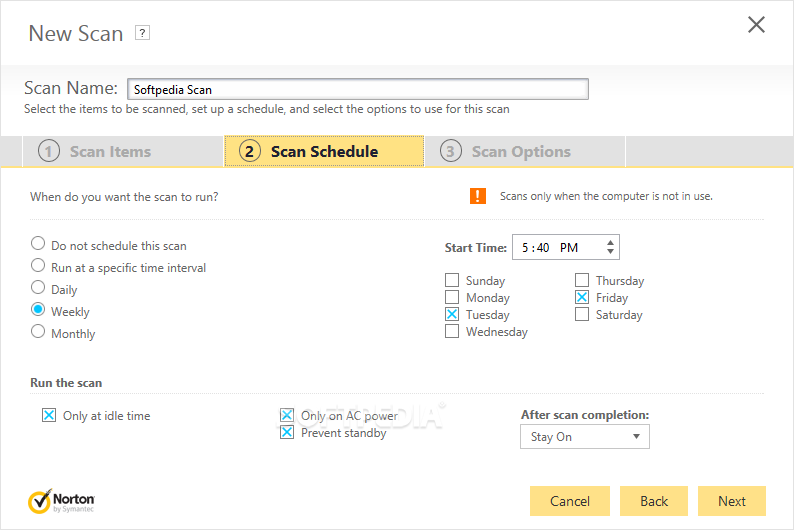The width and height of the screenshot is (794, 530).
Task: Enable the Saturday checkbox
Action: pos(582,314)
